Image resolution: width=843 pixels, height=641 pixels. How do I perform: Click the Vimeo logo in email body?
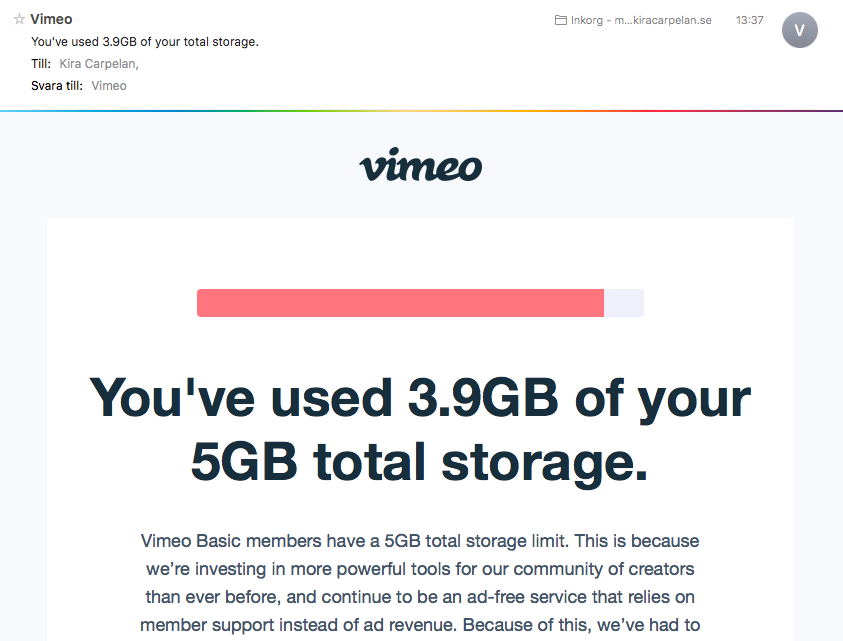tap(420, 165)
